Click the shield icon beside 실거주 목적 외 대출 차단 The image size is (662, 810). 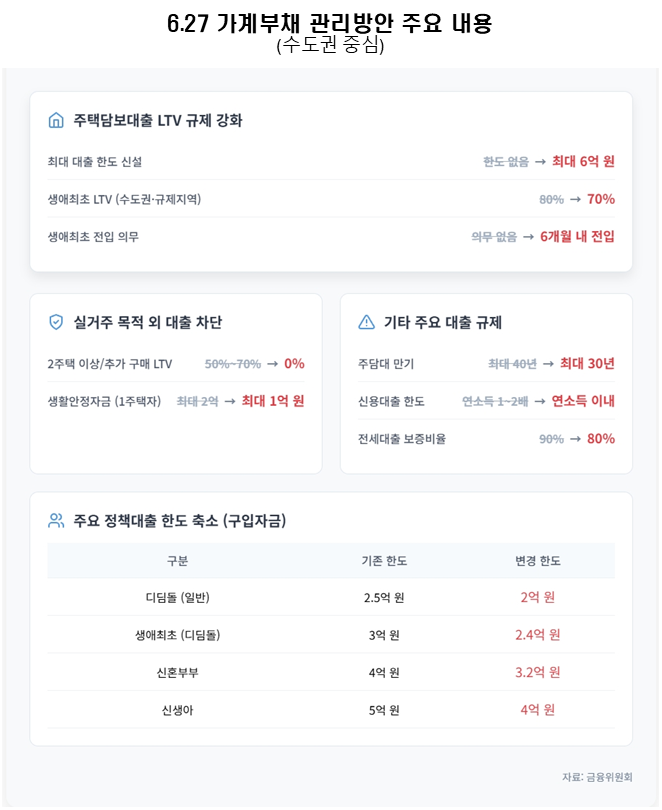pyautogui.click(x=56, y=322)
